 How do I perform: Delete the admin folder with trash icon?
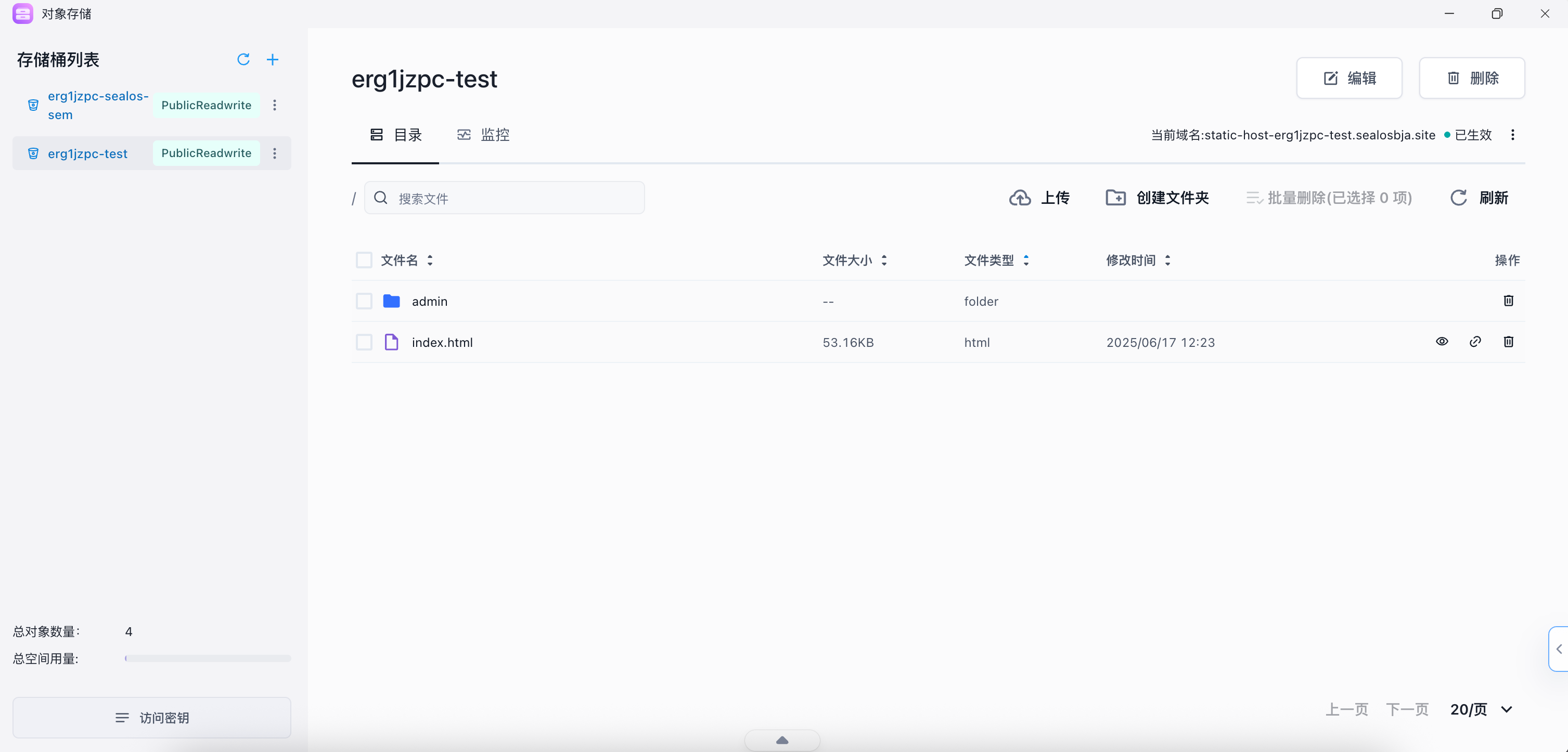point(1508,301)
